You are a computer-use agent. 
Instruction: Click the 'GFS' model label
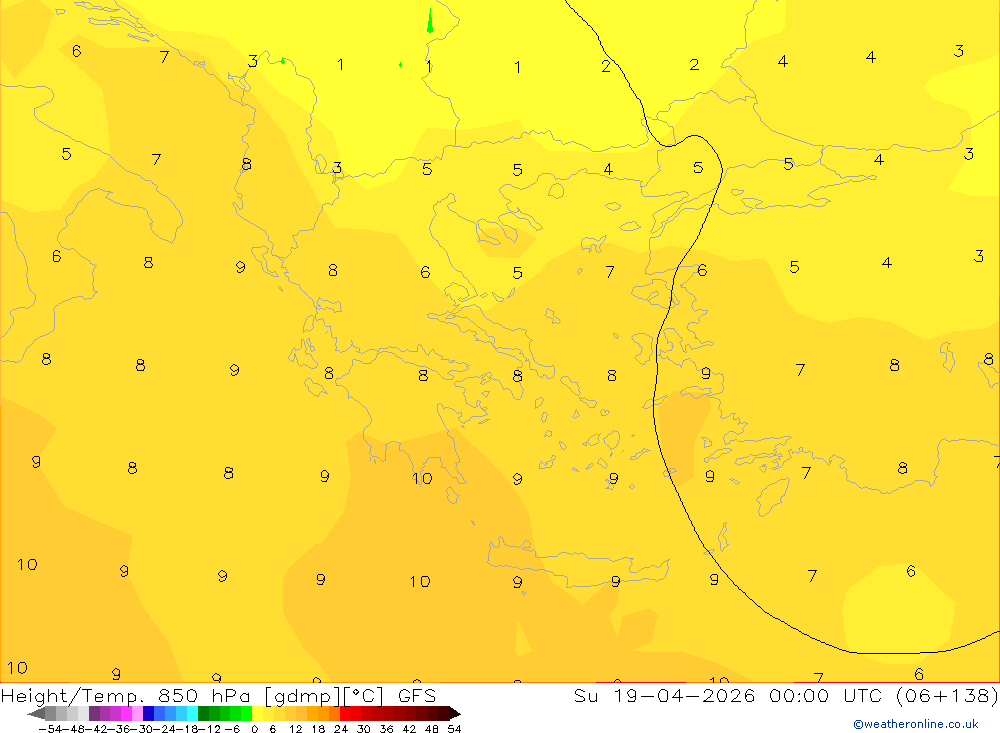416,695
